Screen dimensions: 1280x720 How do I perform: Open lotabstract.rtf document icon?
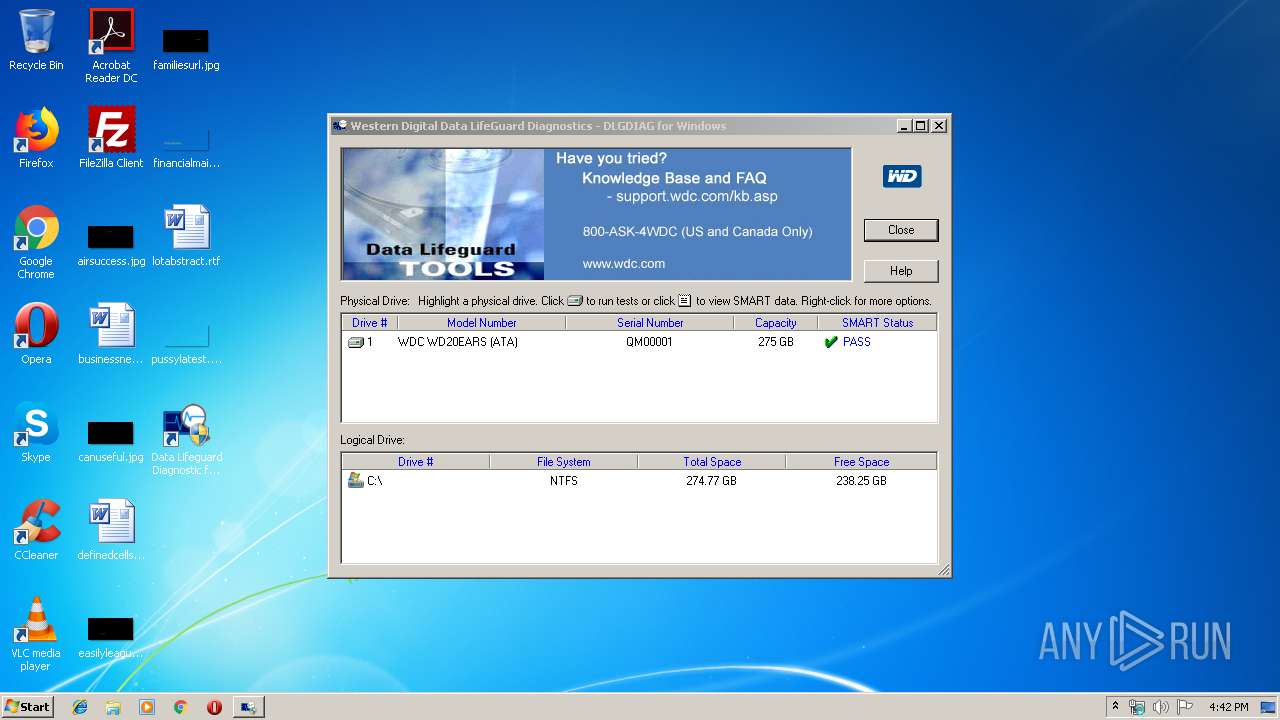tap(186, 236)
